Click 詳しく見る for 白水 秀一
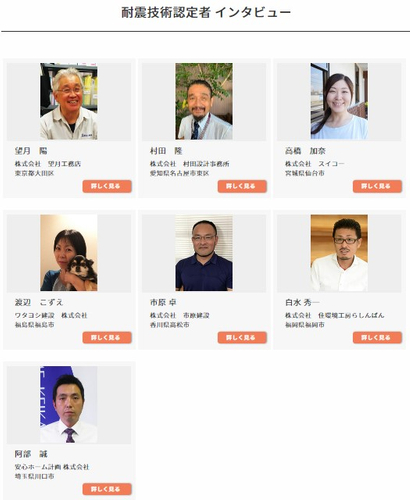The height and width of the screenshot is (500, 410). 377,338
